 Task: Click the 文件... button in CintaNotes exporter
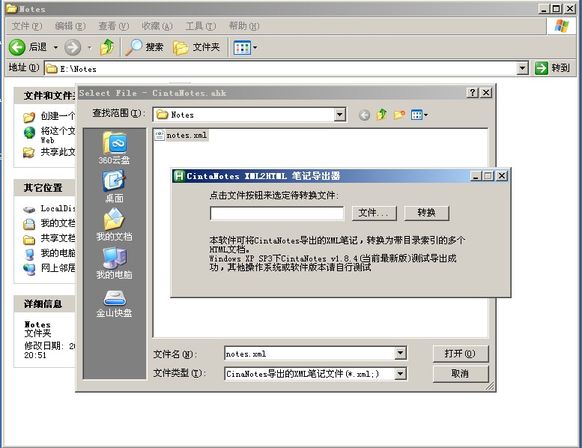[x=374, y=213]
